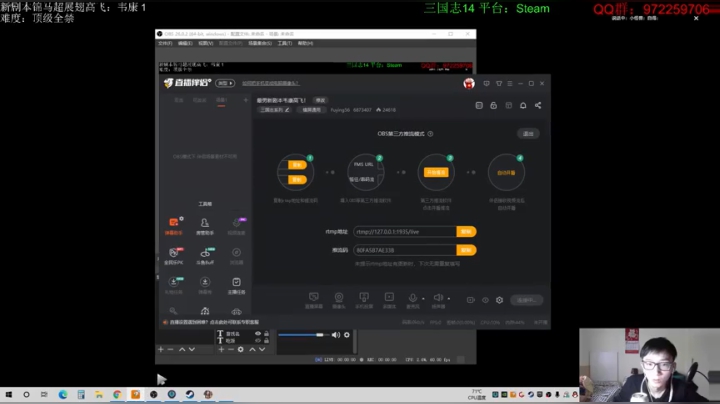Click the lock icon in the header row
Screen dimensions: 720x404
pos(494,106)
